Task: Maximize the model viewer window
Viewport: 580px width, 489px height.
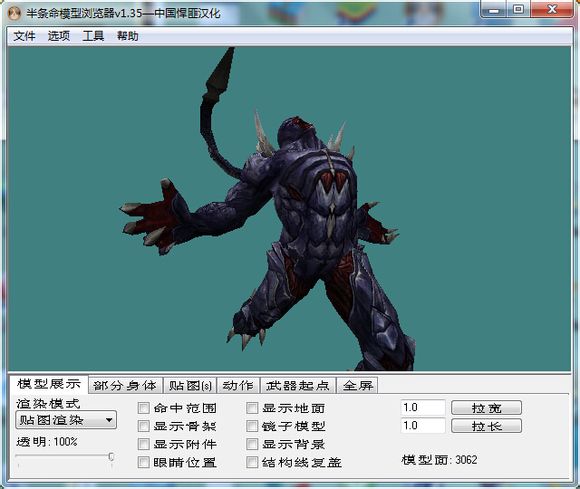Action: 519,9
